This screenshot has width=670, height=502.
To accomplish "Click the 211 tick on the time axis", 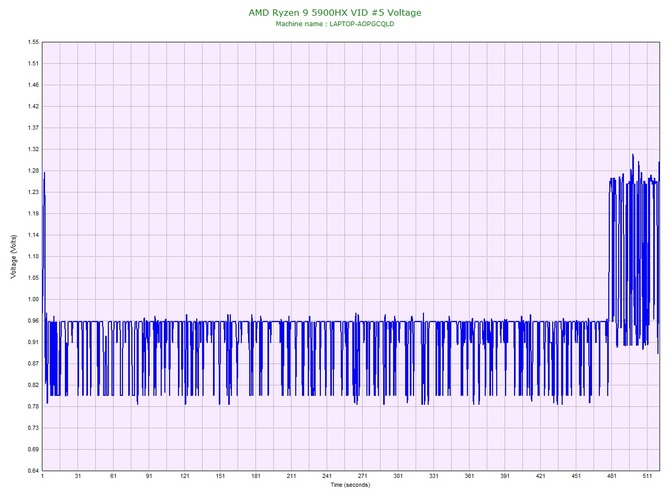I will [291, 476].
